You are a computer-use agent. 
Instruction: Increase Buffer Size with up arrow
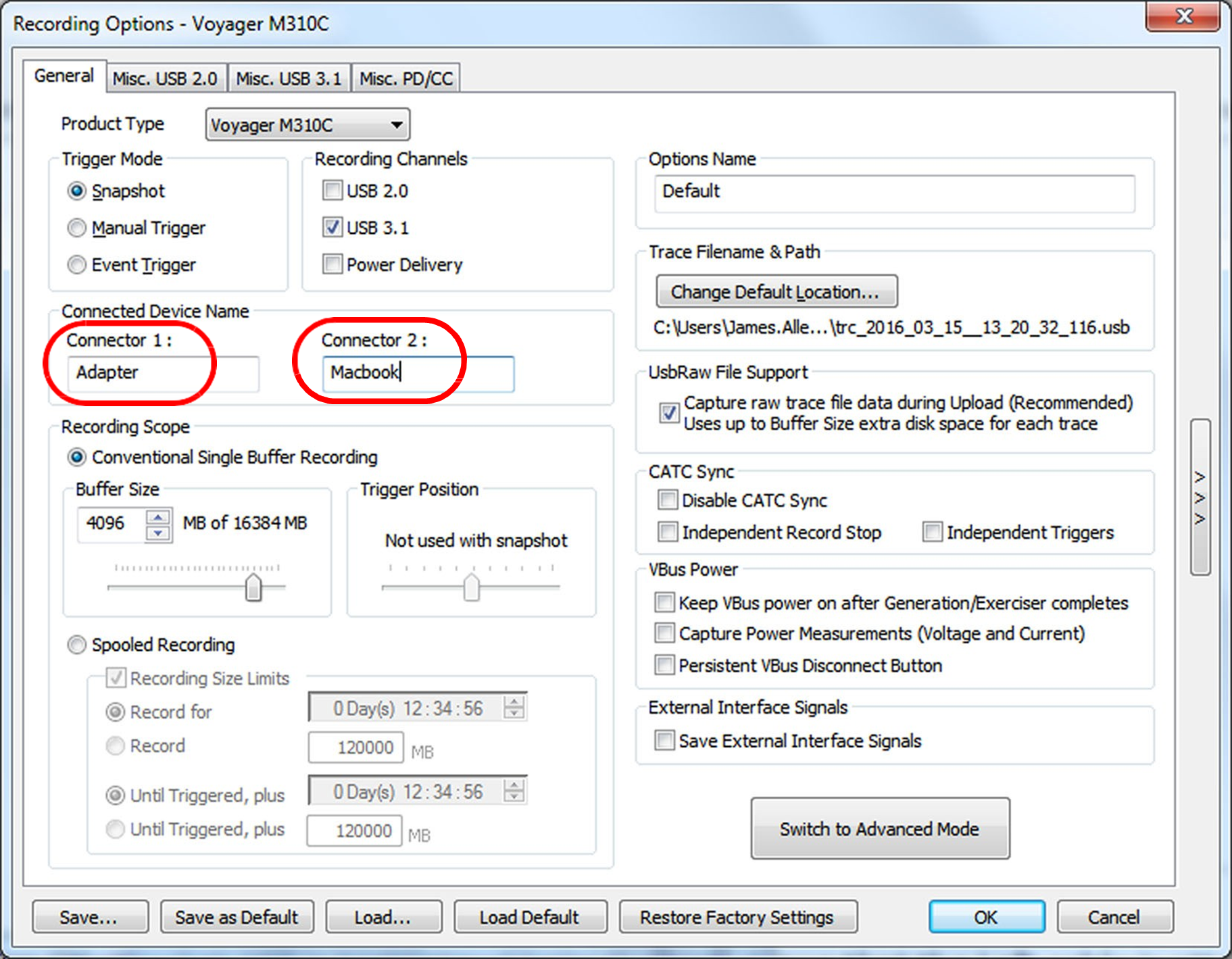pos(159,517)
